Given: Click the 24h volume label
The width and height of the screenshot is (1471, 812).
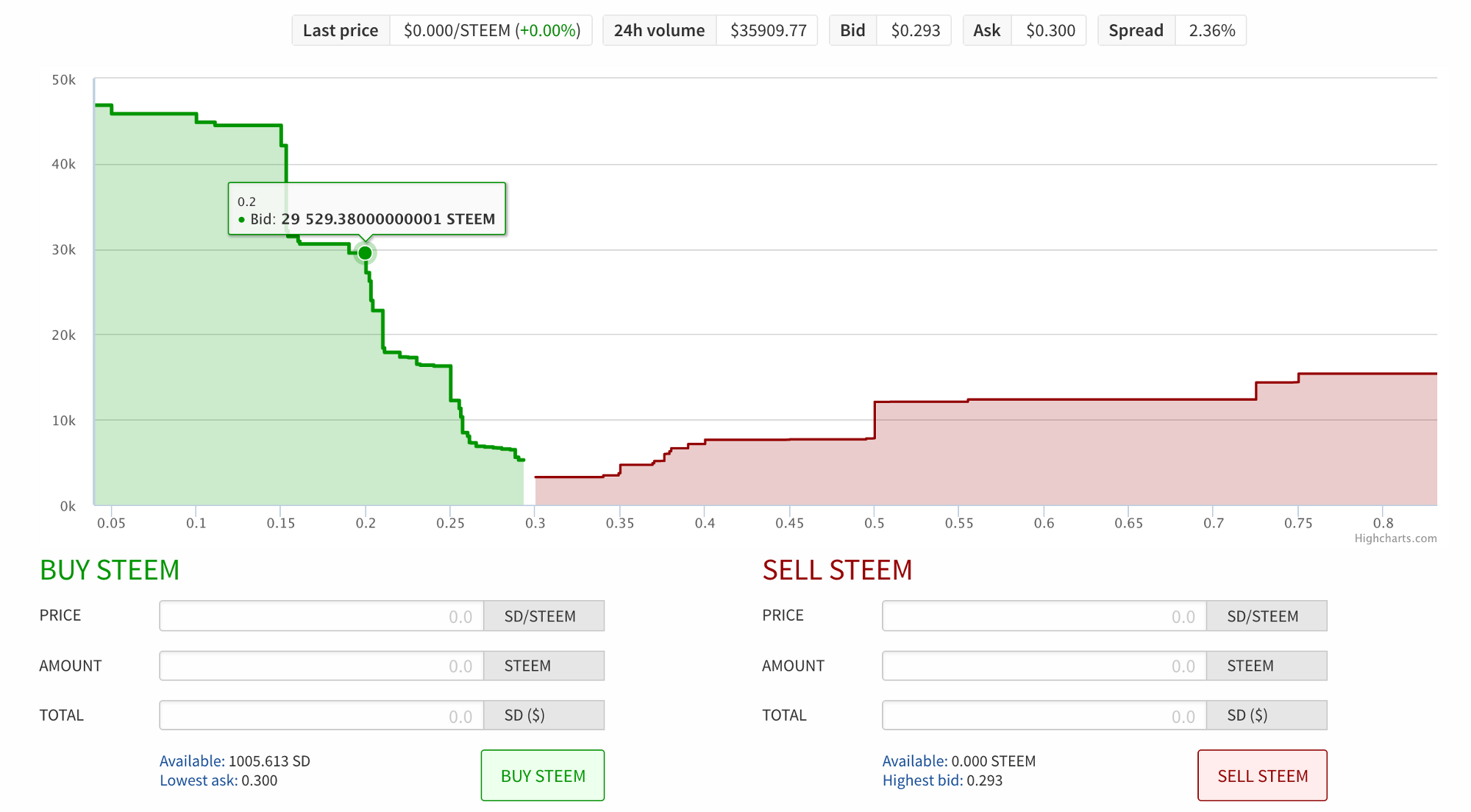Looking at the screenshot, I should pos(659,30).
